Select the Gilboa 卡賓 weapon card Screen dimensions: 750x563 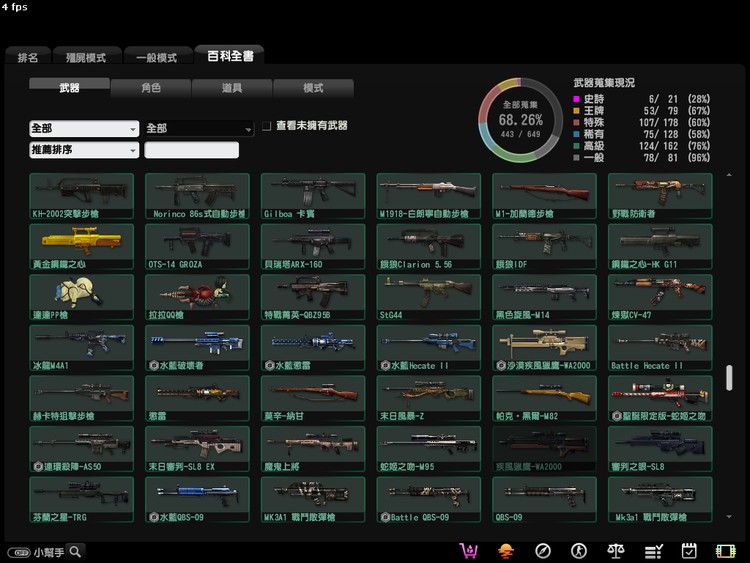click(313, 196)
